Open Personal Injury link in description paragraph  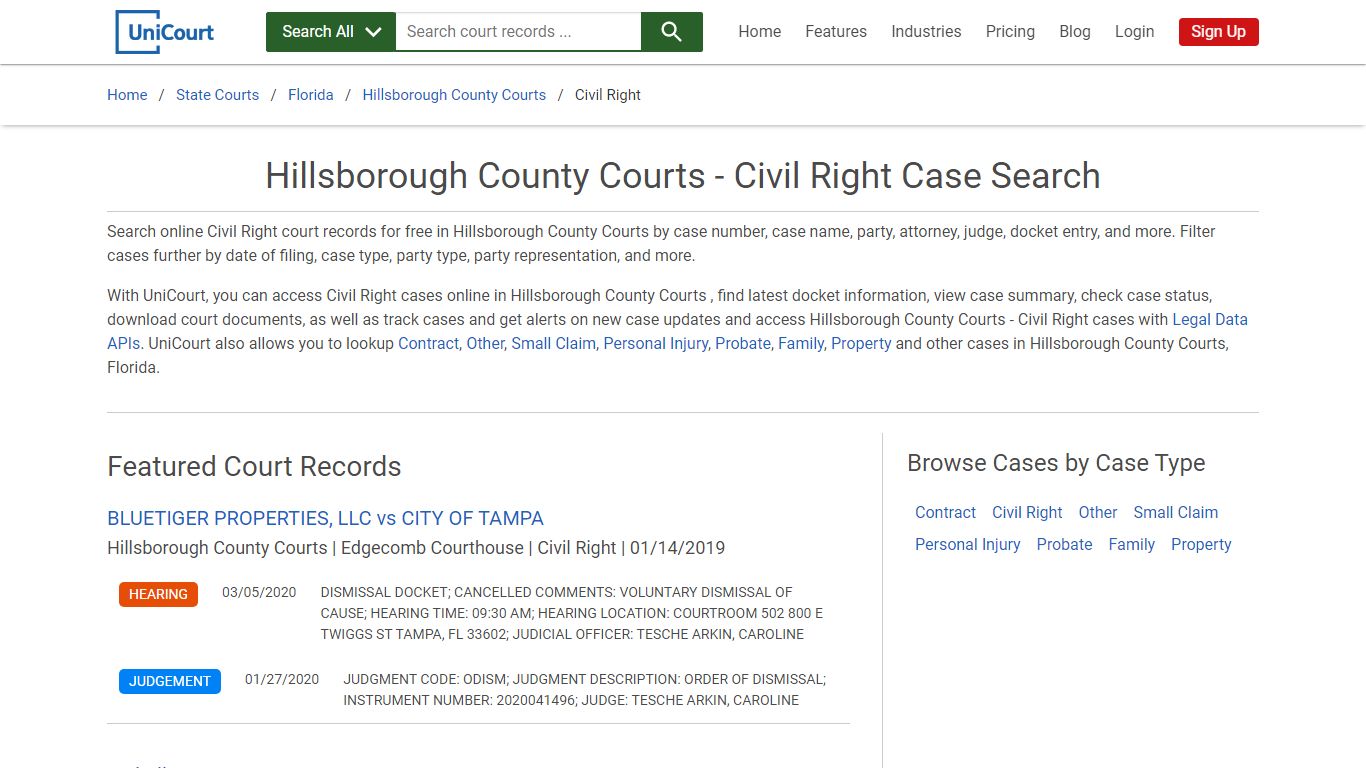point(657,343)
